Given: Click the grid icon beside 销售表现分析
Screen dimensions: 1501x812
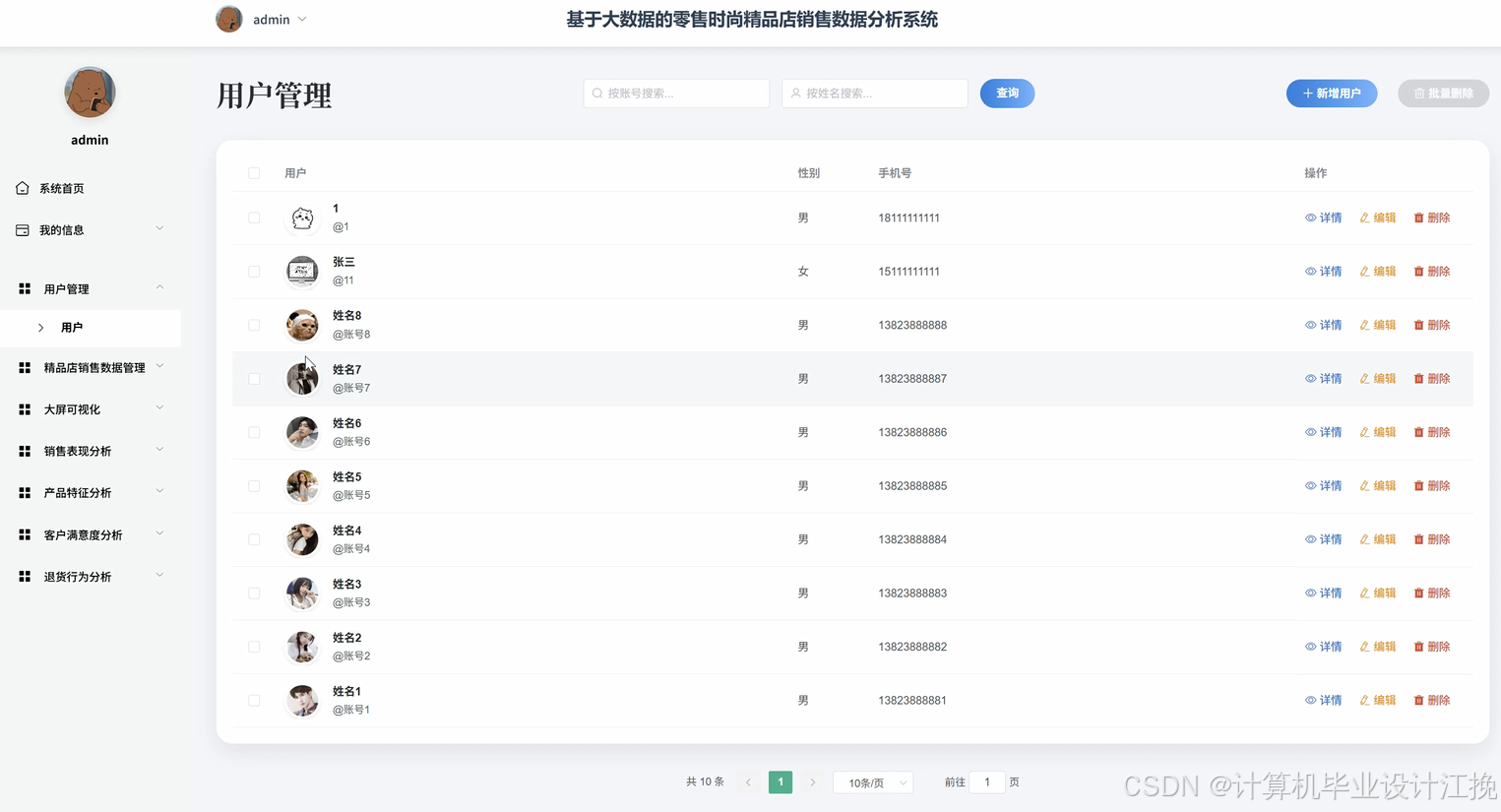Looking at the screenshot, I should 25,452.
